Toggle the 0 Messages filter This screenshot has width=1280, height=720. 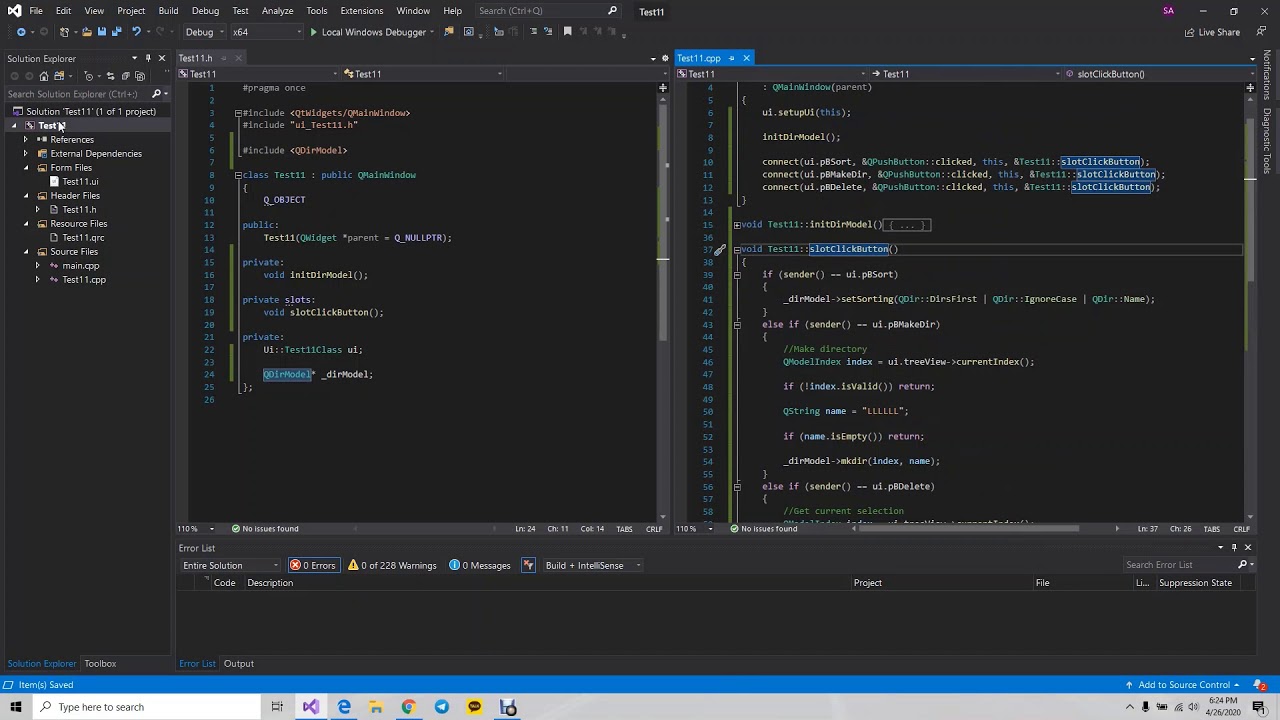[480, 565]
